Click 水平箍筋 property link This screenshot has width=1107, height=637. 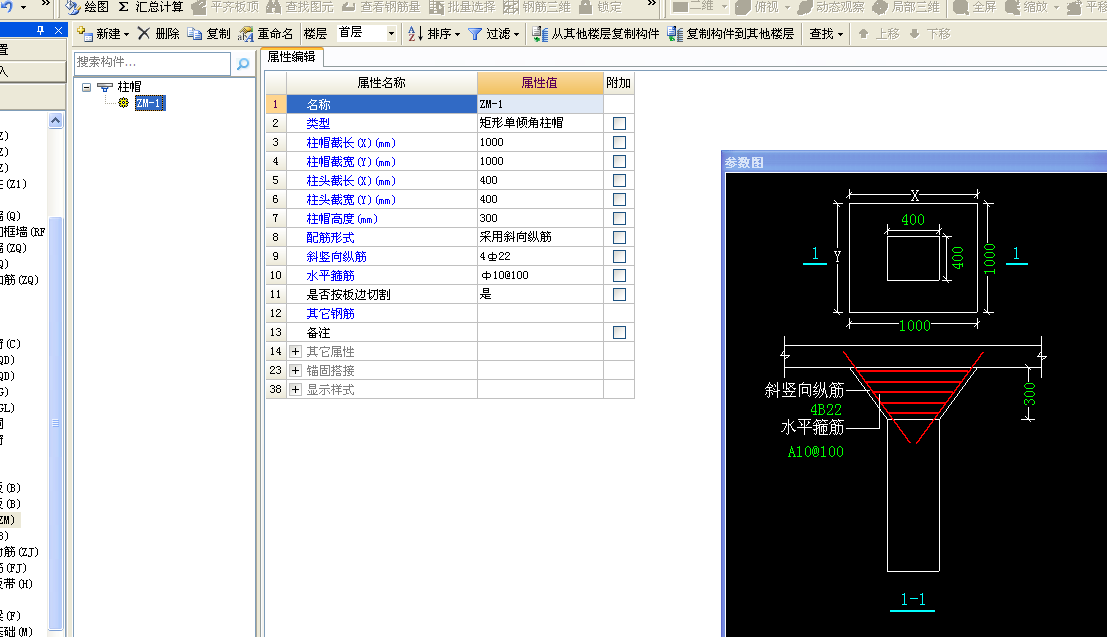tap(330, 275)
